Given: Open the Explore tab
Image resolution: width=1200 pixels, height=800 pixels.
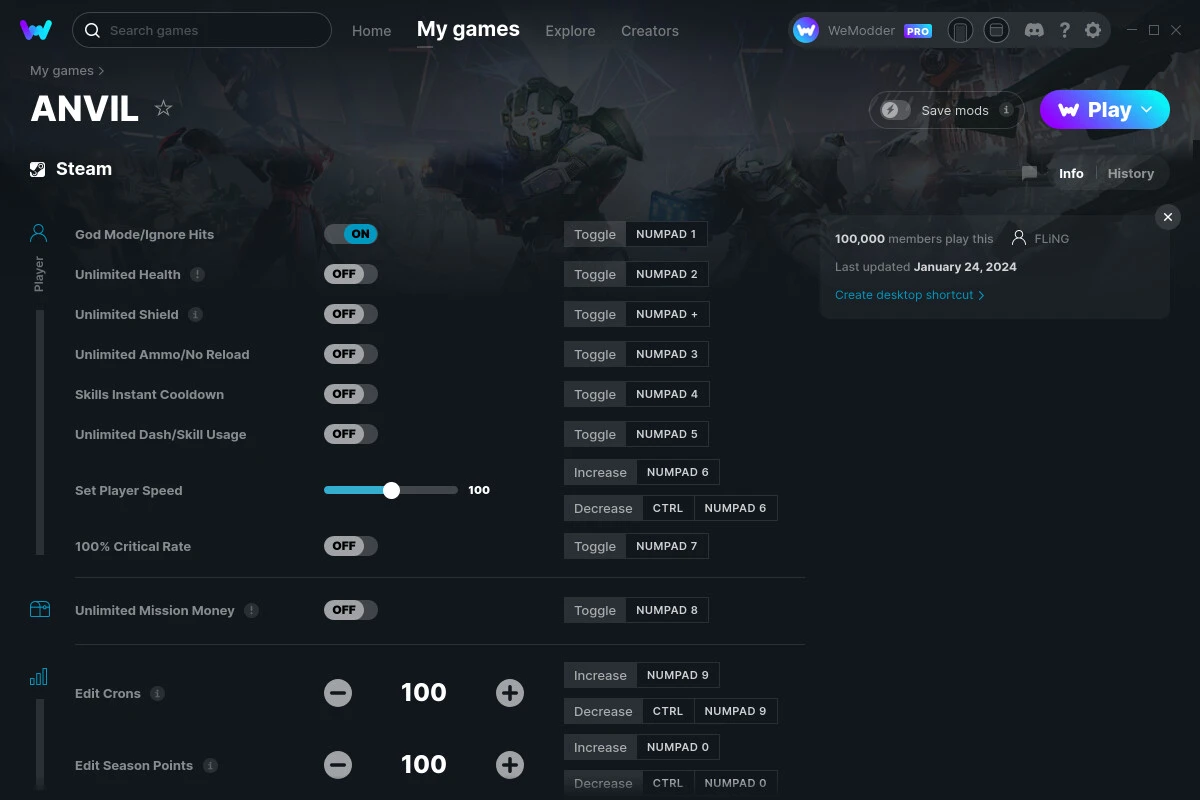Looking at the screenshot, I should click(x=570, y=31).
